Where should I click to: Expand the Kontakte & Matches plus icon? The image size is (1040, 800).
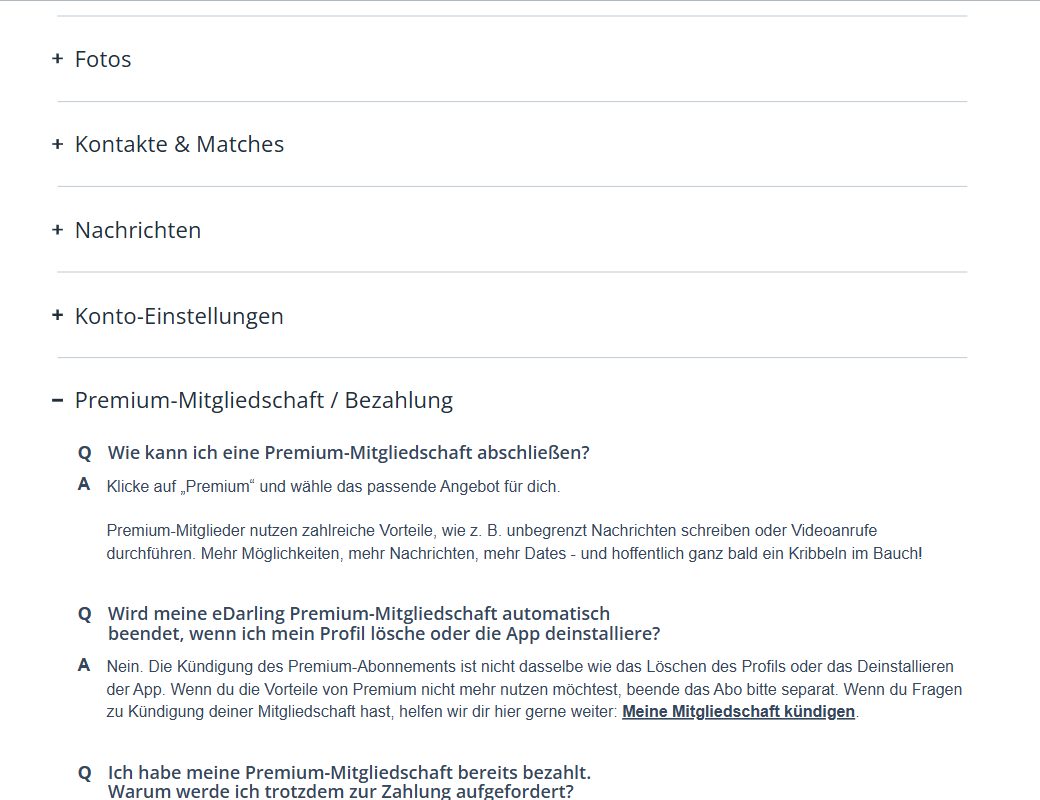[58, 144]
